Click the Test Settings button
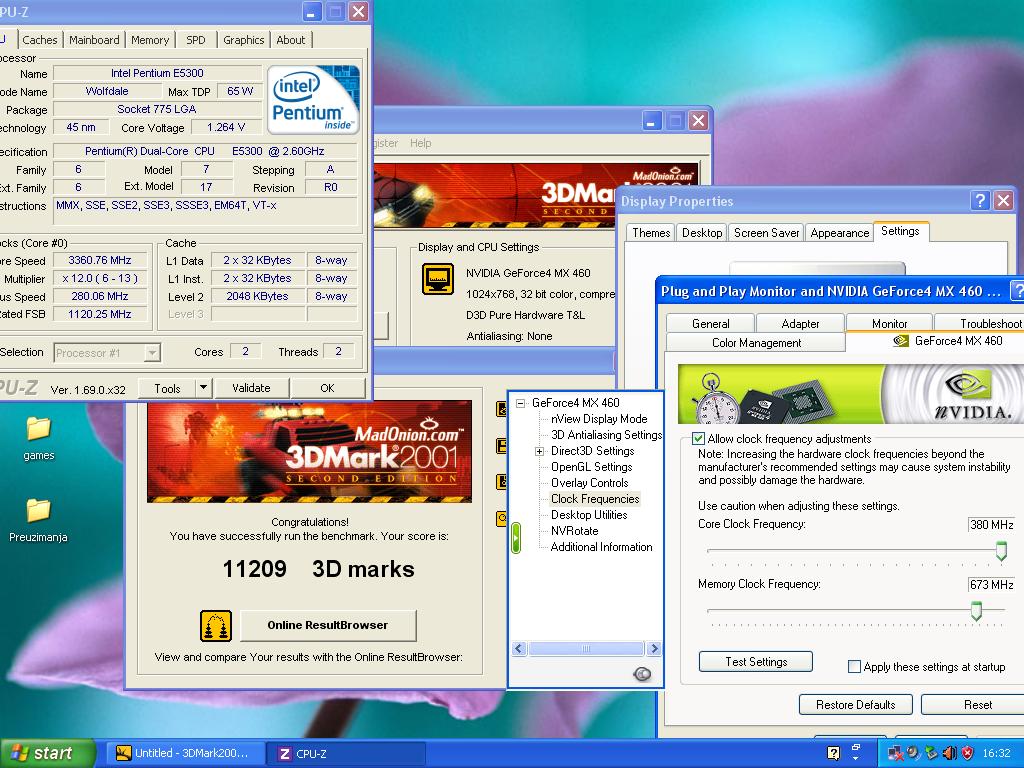Image resolution: width=1024 pixels, height=768 pixels. (x=756, y=662)
